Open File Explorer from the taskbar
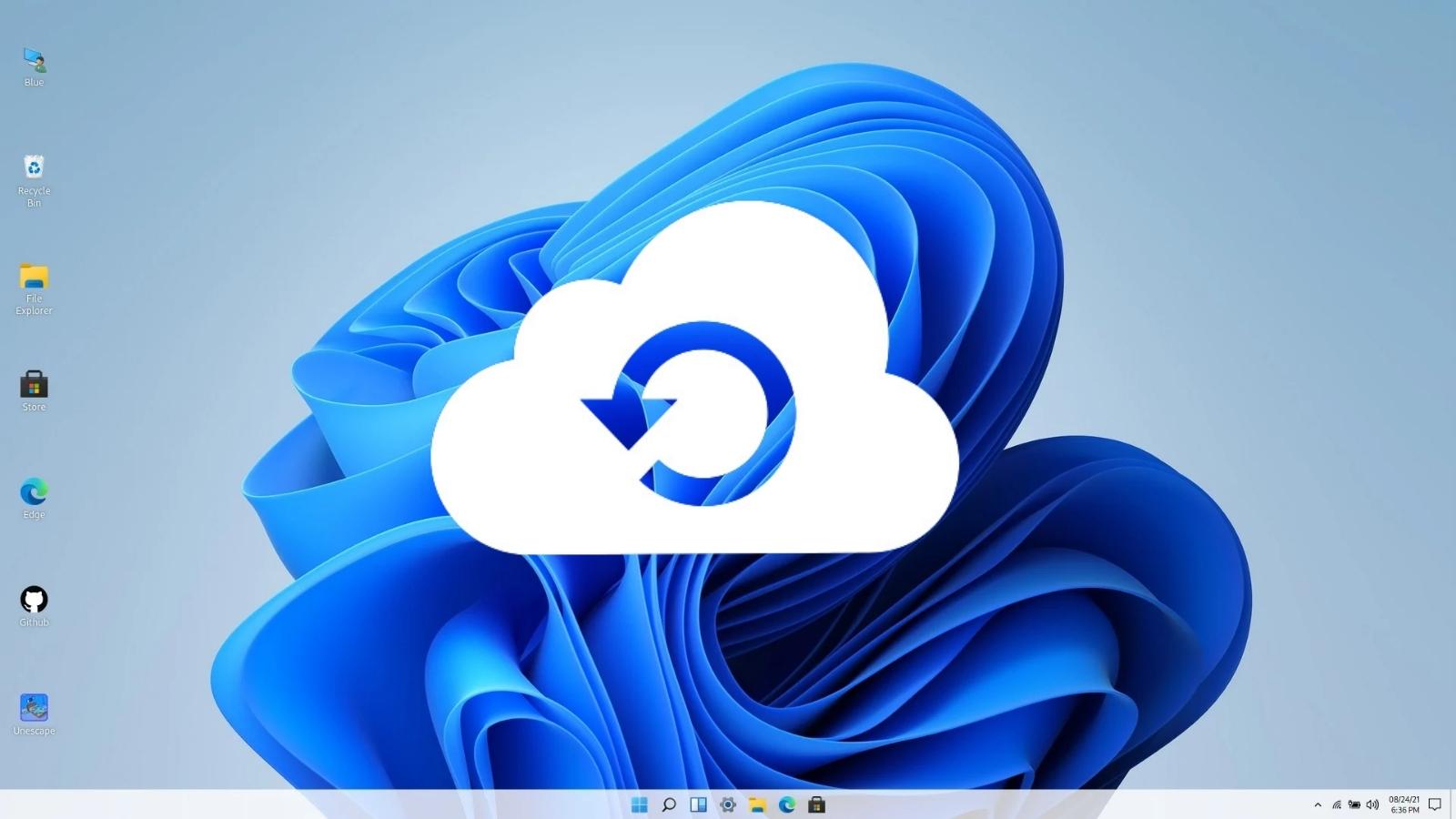 tap(757, 804)
